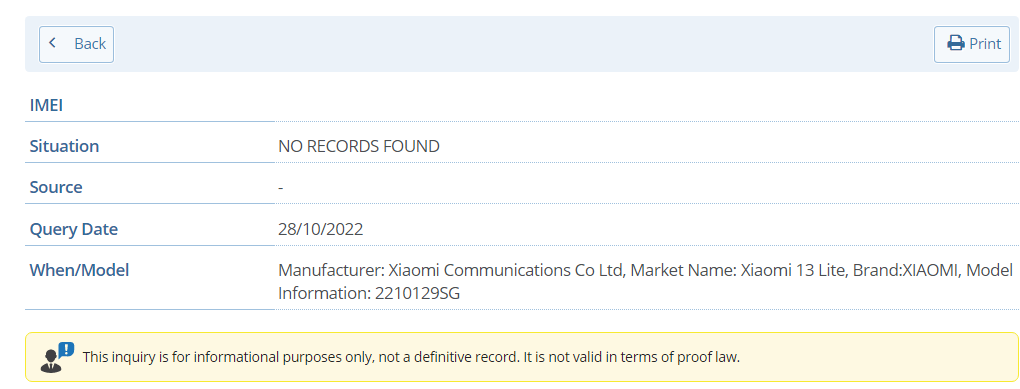The width and height of the screenshot is (1020, 389).
Task: Select the IMEI row label
Action: (46, 105)
